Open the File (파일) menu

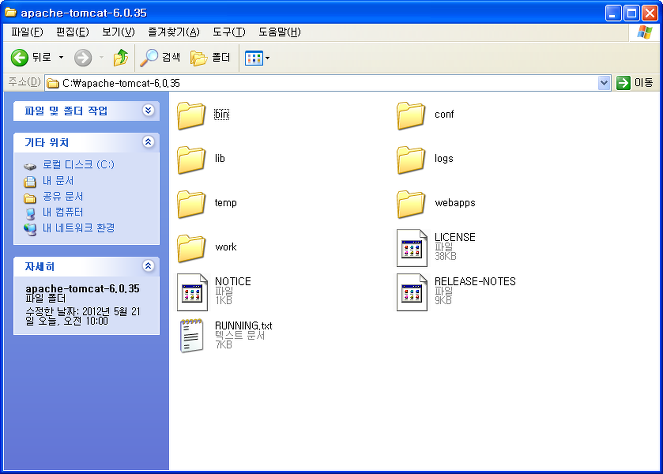(x=27, y=32)
